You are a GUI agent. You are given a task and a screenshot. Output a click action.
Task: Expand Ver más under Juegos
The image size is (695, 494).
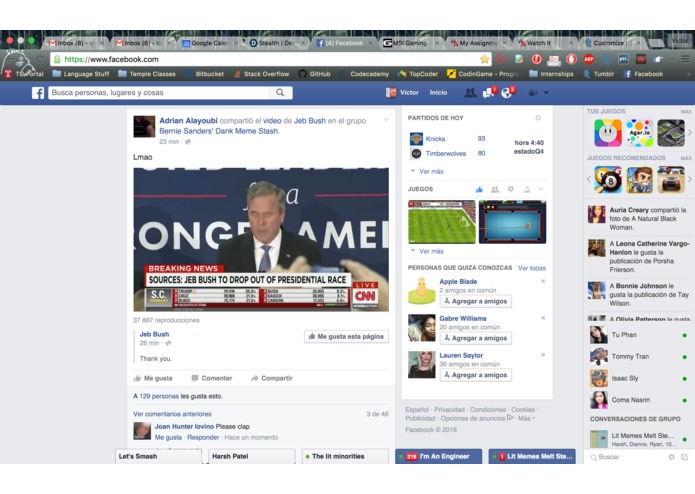coord(427,251)
